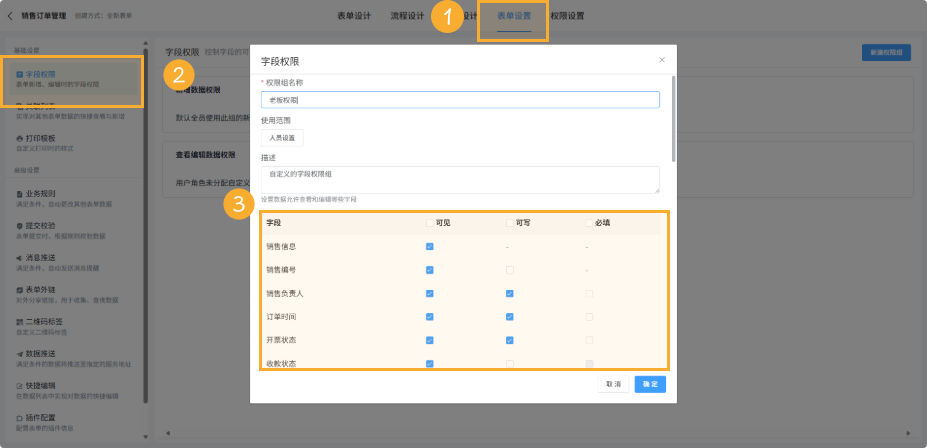
Task: Click the 字段权限 sidebar icon
Action: click(x=20, y=74)
